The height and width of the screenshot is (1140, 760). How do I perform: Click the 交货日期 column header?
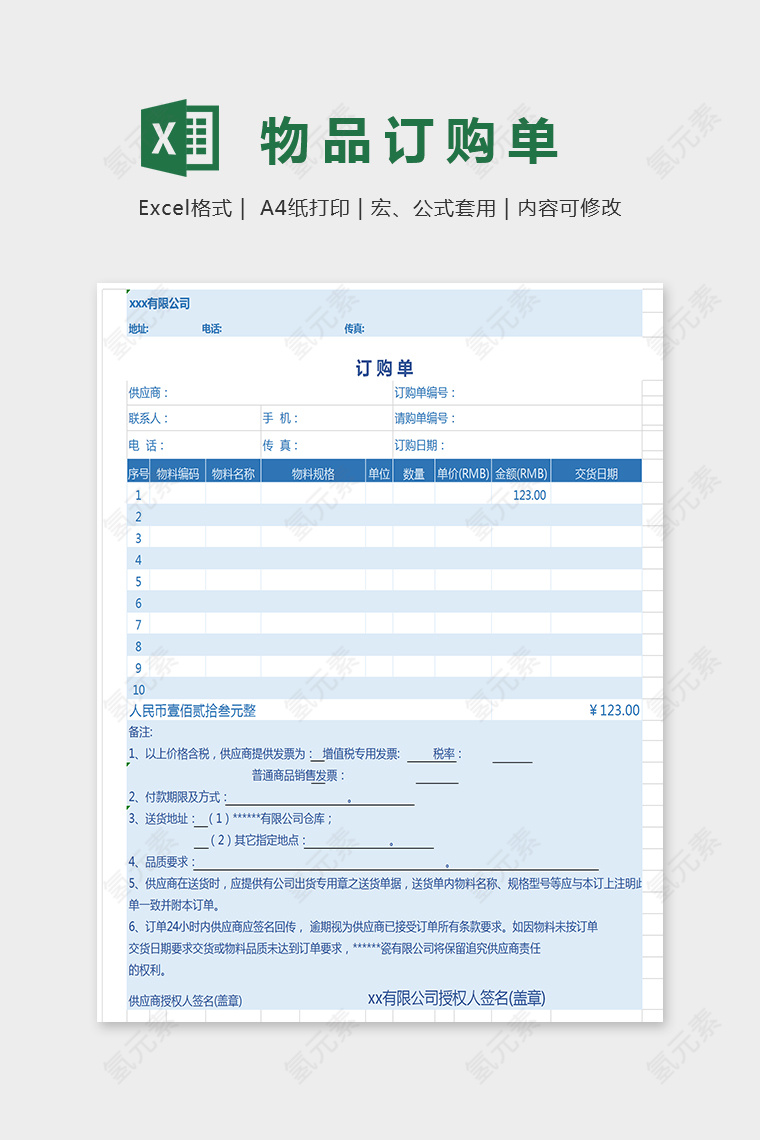[x=596, y=473]
